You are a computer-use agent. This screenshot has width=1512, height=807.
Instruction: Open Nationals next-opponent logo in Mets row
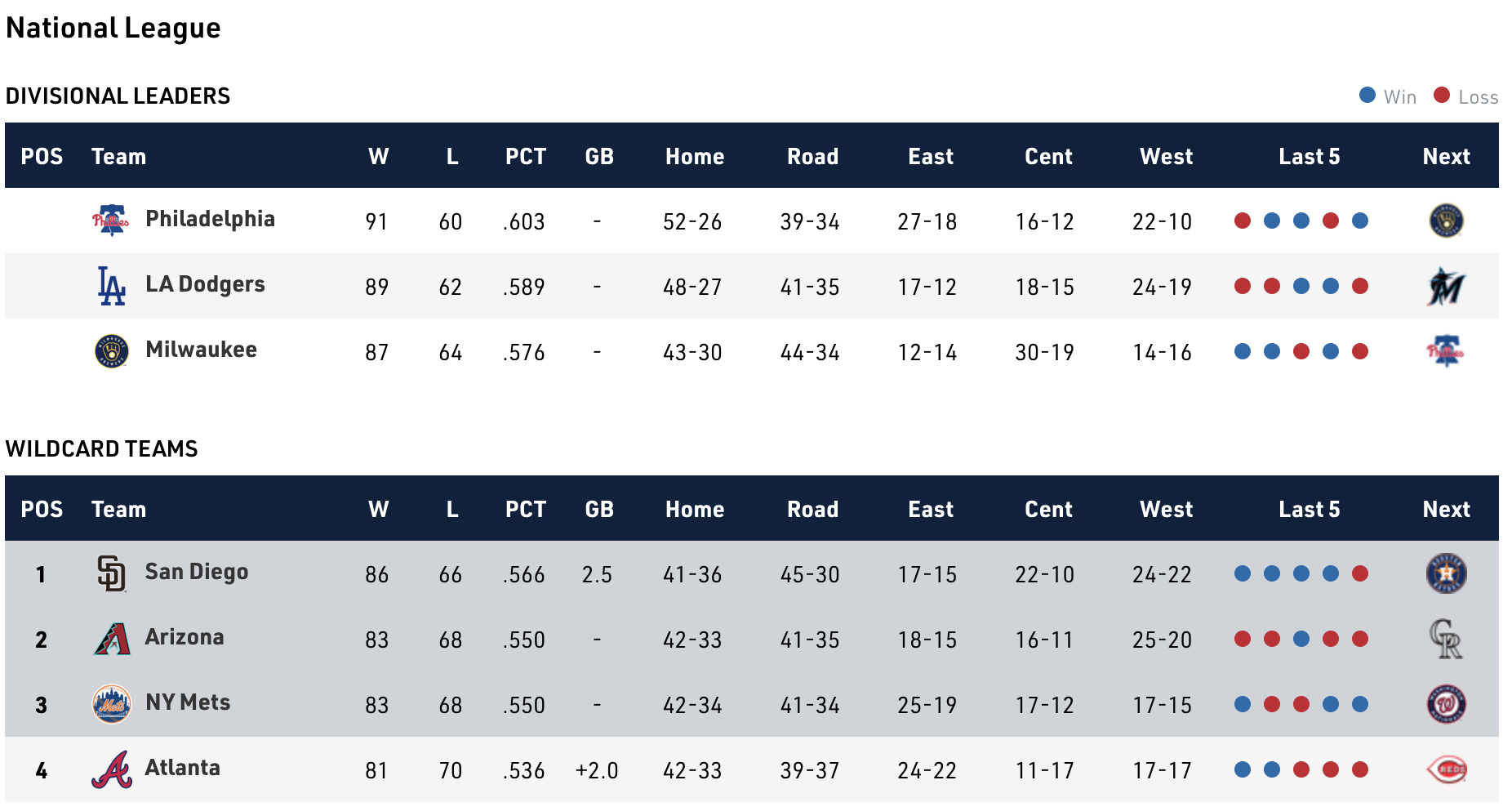[1446, 704]
